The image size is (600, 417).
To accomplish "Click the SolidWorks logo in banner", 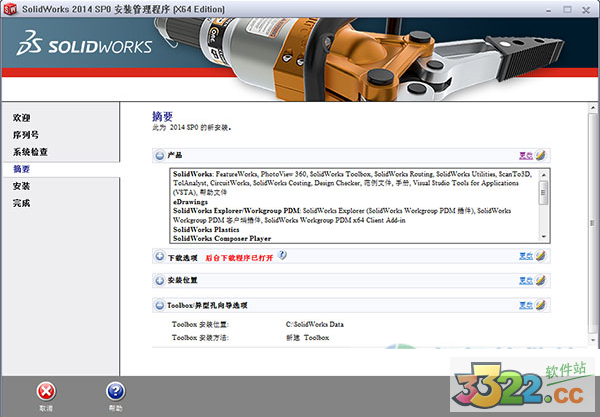I will (x=84, y=44).
